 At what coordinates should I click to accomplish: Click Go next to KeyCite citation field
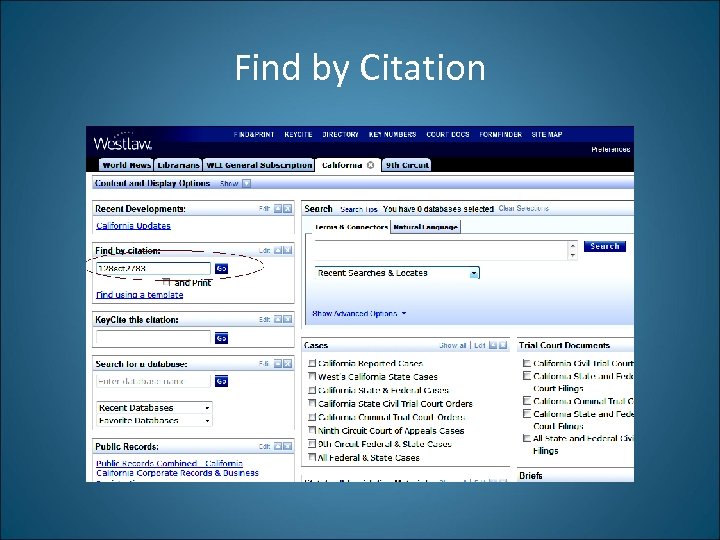(221, 338)
